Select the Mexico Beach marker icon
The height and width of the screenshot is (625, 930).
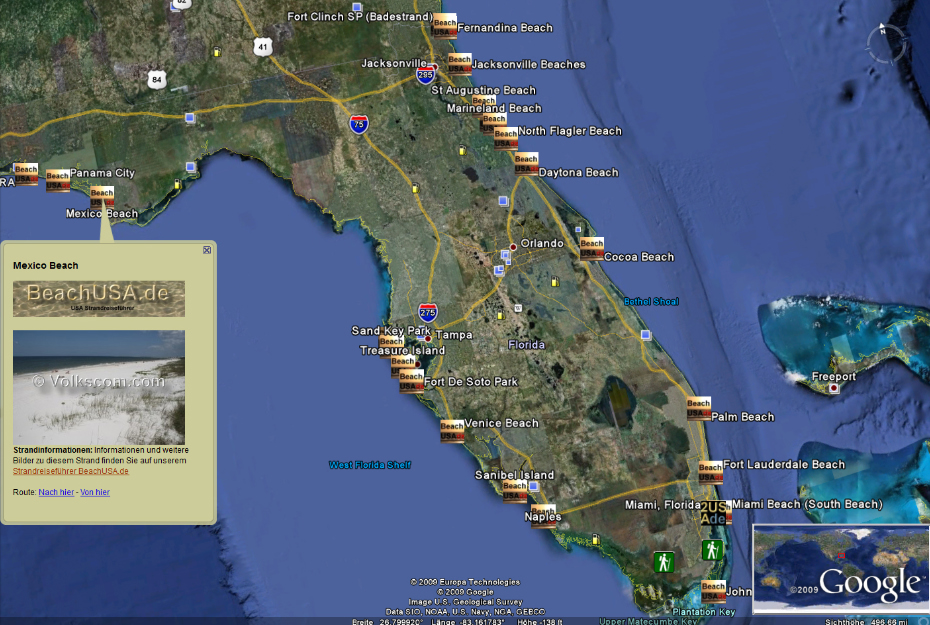(x=102, y=197)
